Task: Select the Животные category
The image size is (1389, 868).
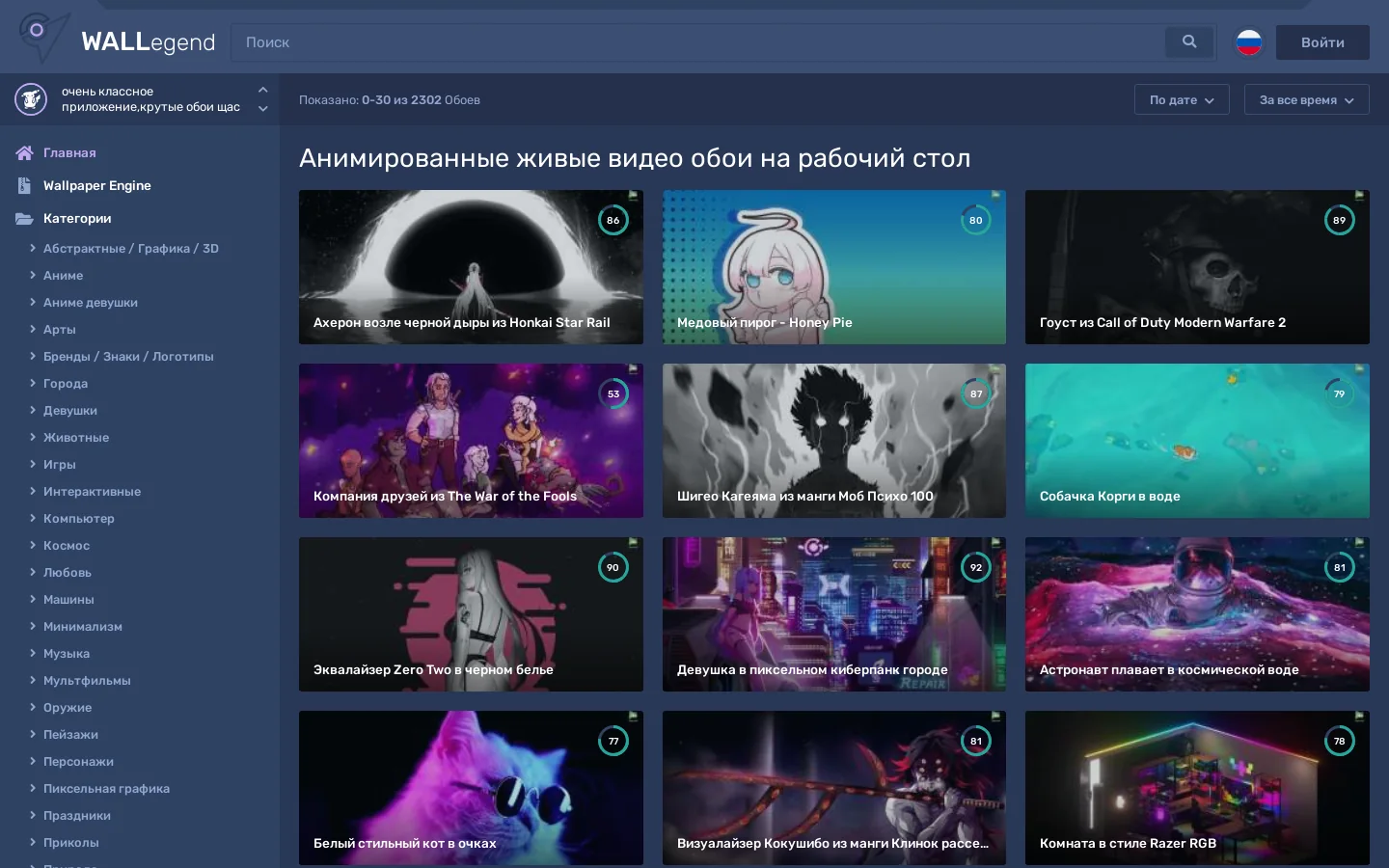Action: 76,437
